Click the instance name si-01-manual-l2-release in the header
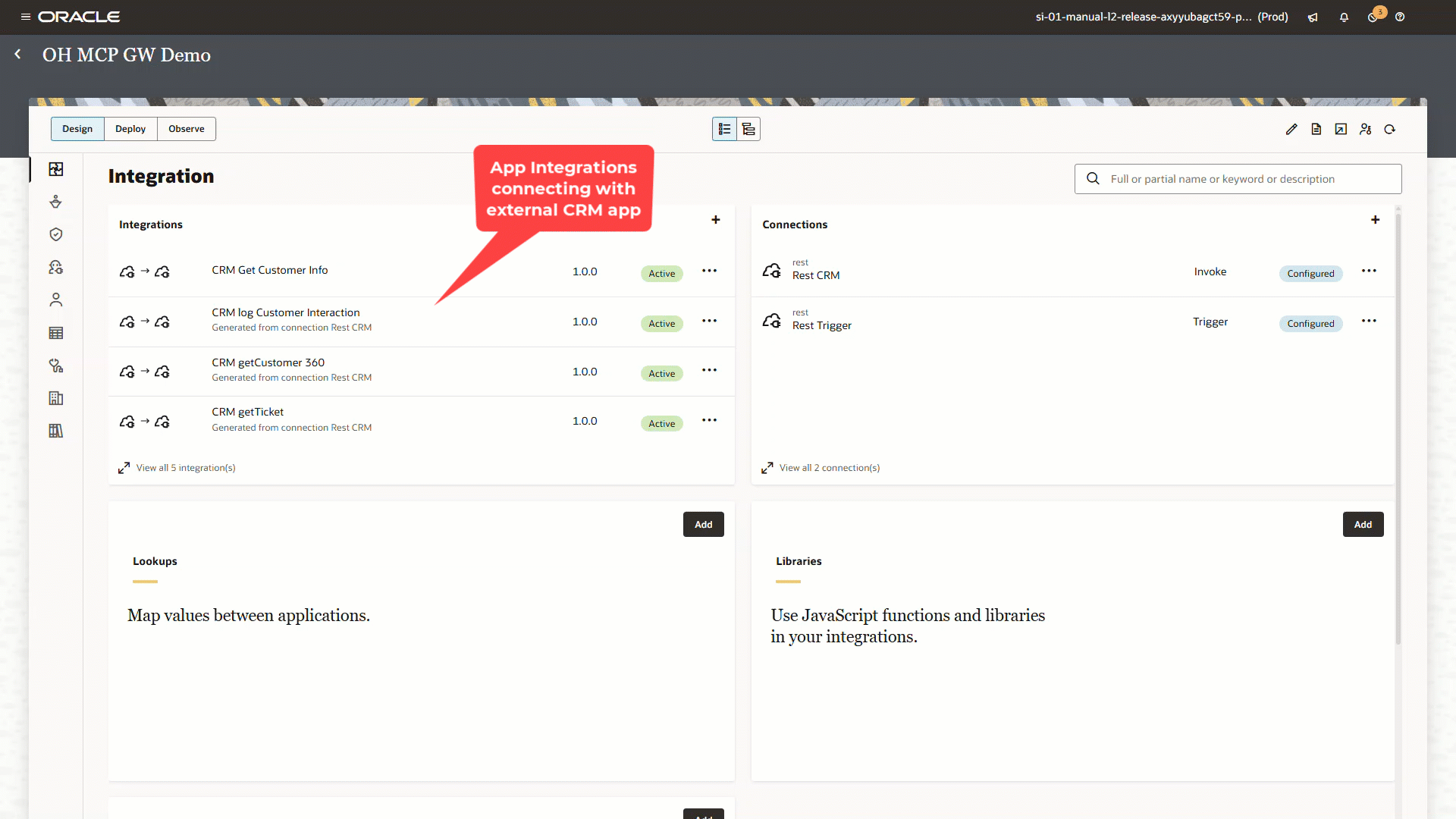 tap(1144, 17)
